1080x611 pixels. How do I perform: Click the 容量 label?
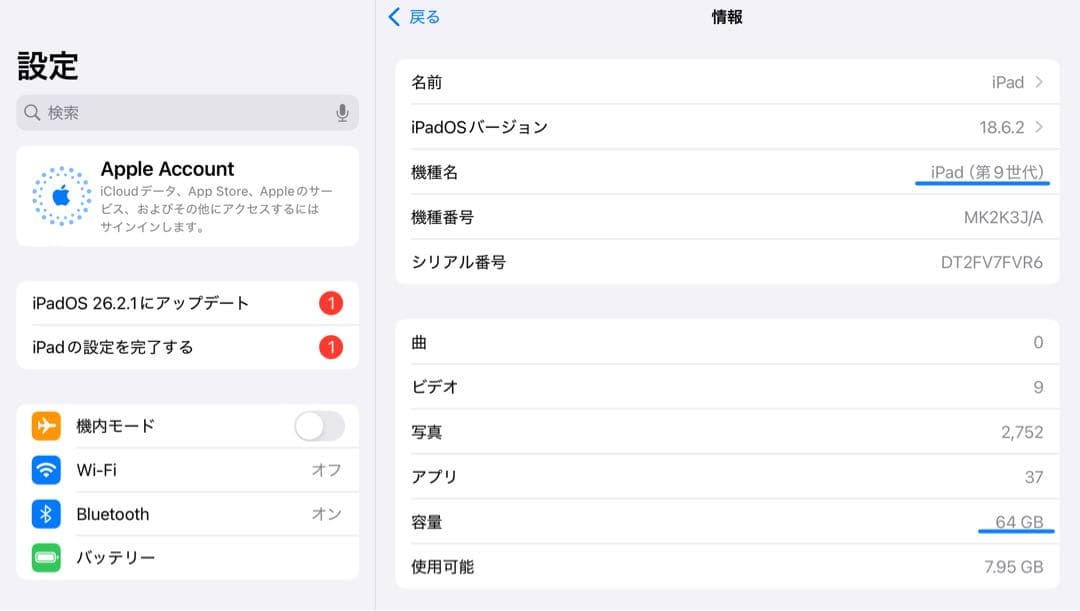point(426,522)
